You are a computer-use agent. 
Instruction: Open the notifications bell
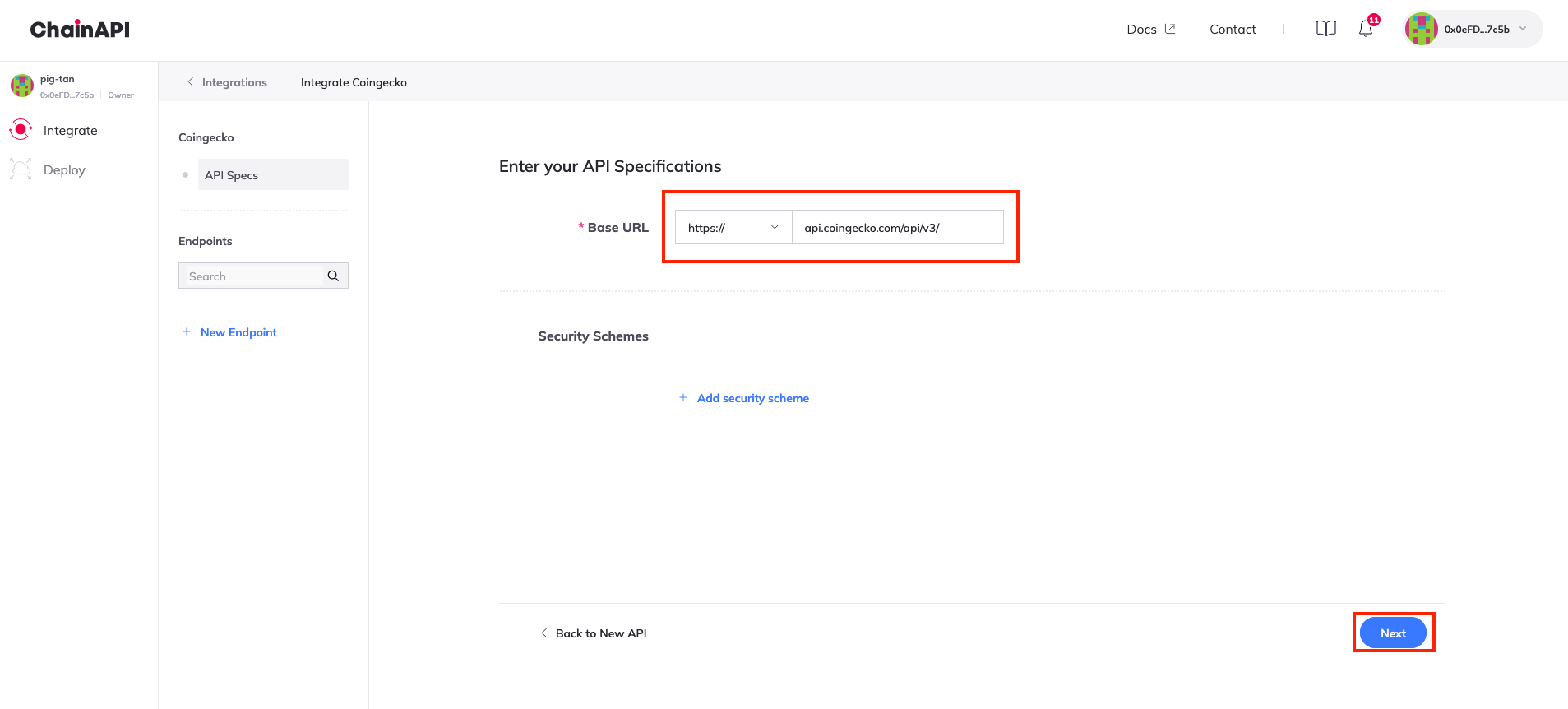(x=1365, y=30)
